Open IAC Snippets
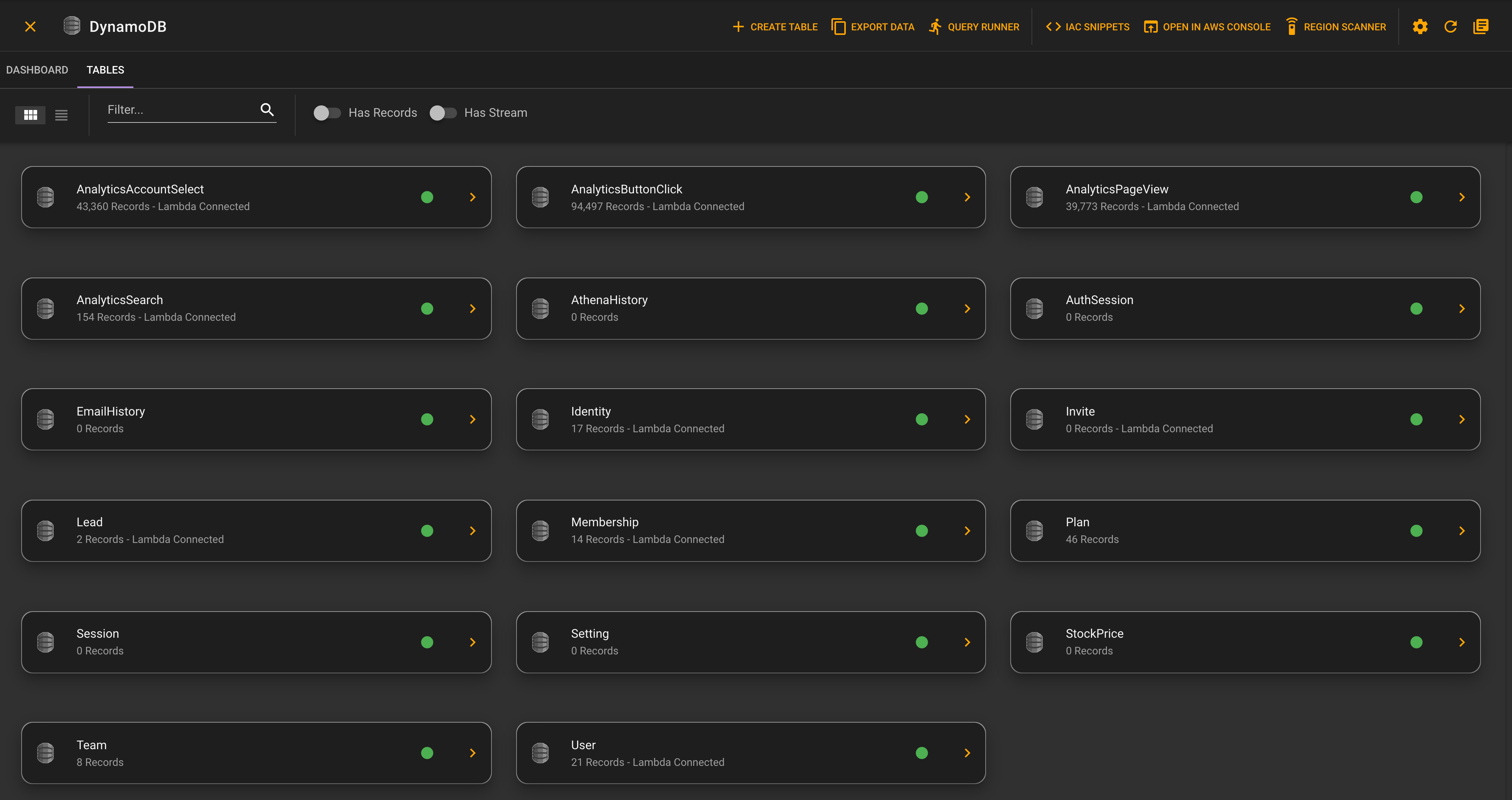Image resolution: width=1512 pixels, height=800 pixels. point(1088,27)
